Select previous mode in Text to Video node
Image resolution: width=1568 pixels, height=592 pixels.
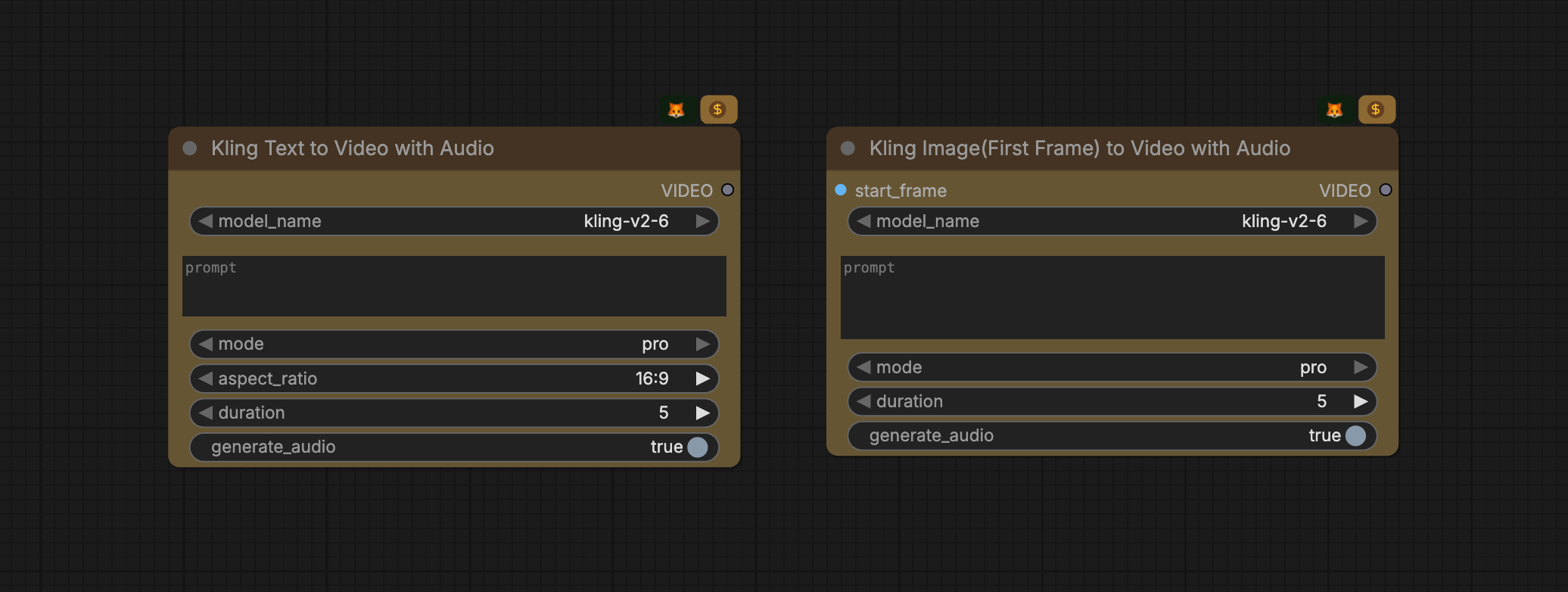[x=205, y=344]
